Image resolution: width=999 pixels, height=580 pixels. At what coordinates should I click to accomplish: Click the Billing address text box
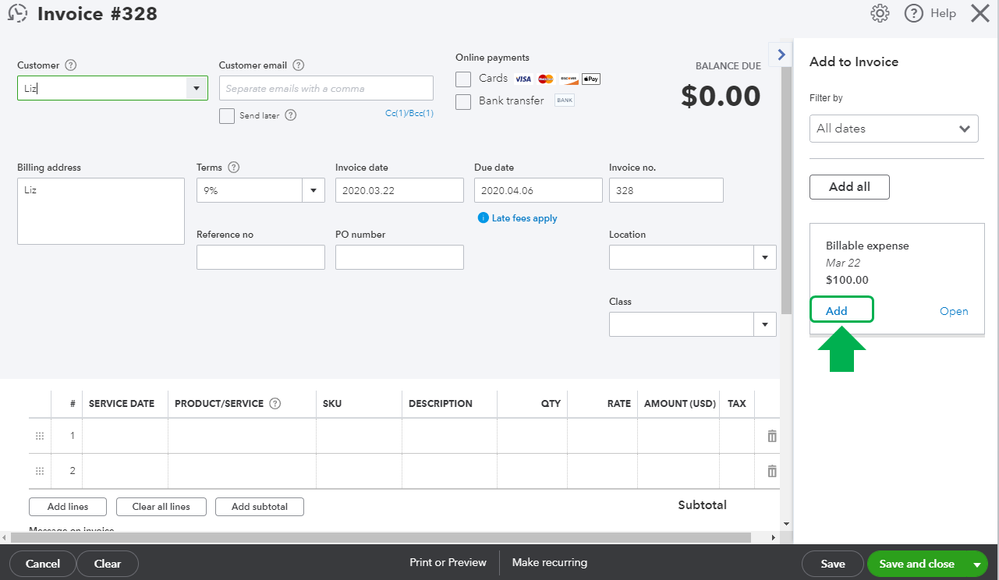coord(101,211)
